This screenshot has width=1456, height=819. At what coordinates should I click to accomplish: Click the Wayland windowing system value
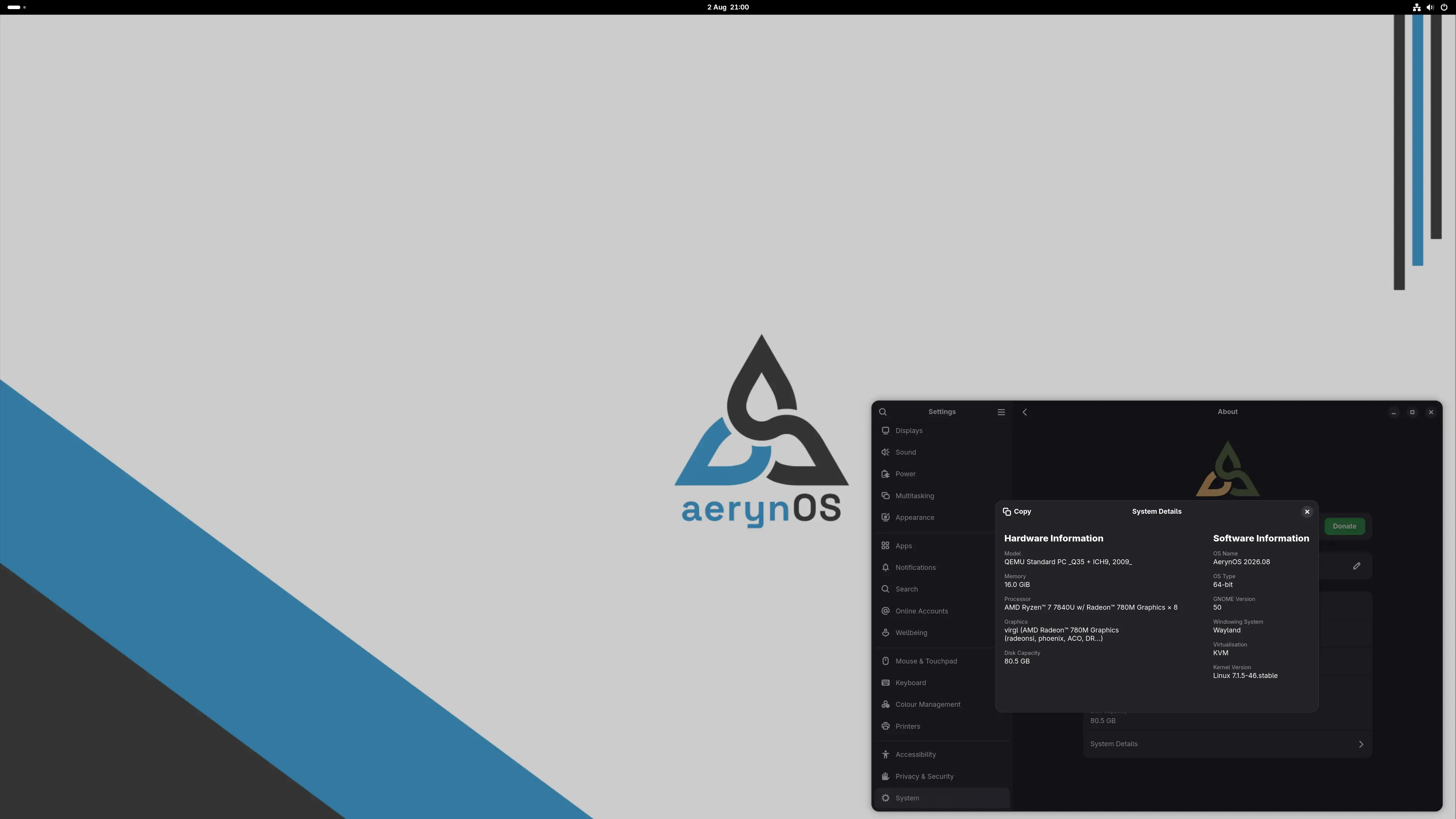[x=1227, y=630]
